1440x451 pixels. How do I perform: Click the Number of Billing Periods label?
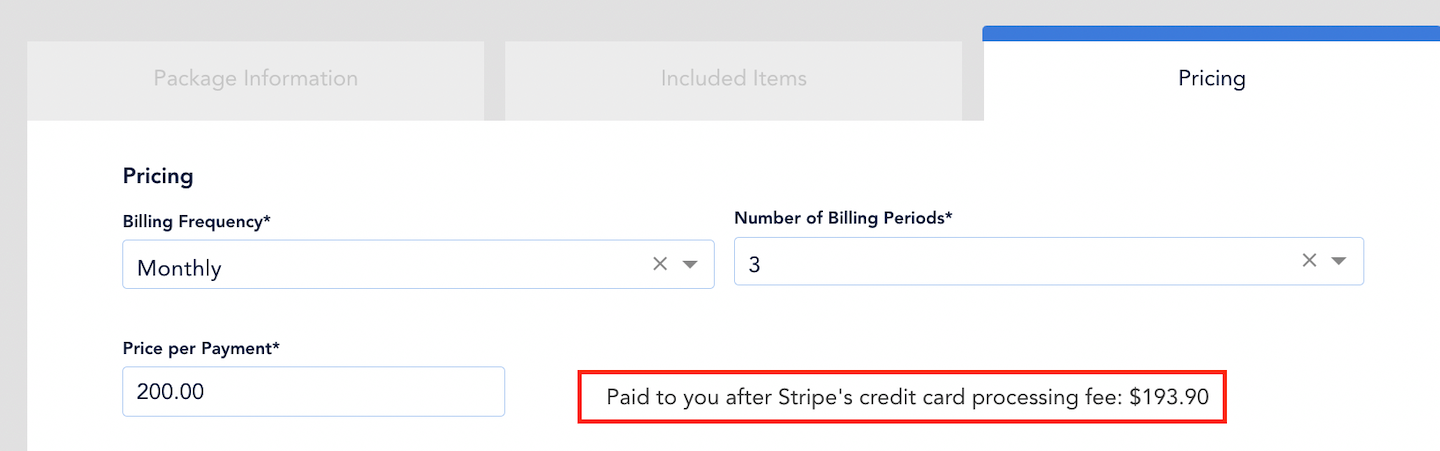click(843, 217)
